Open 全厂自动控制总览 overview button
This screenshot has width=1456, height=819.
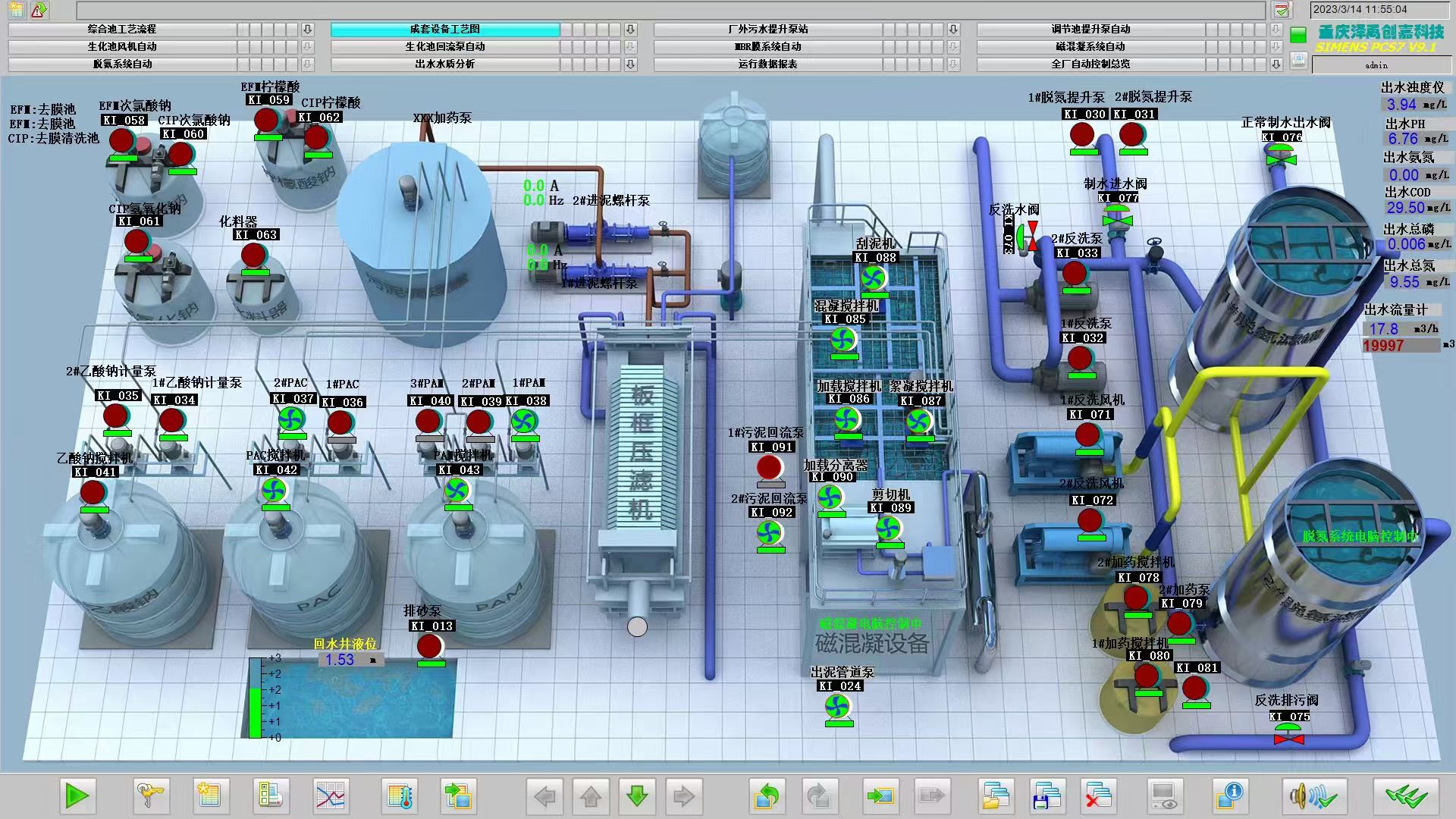point(1090,64)
